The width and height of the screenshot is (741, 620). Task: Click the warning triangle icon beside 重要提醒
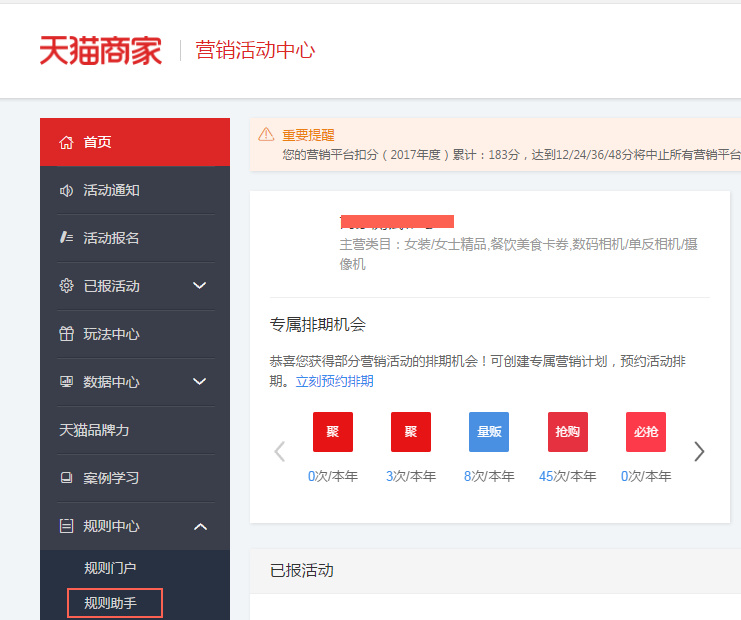click(266, 135)
